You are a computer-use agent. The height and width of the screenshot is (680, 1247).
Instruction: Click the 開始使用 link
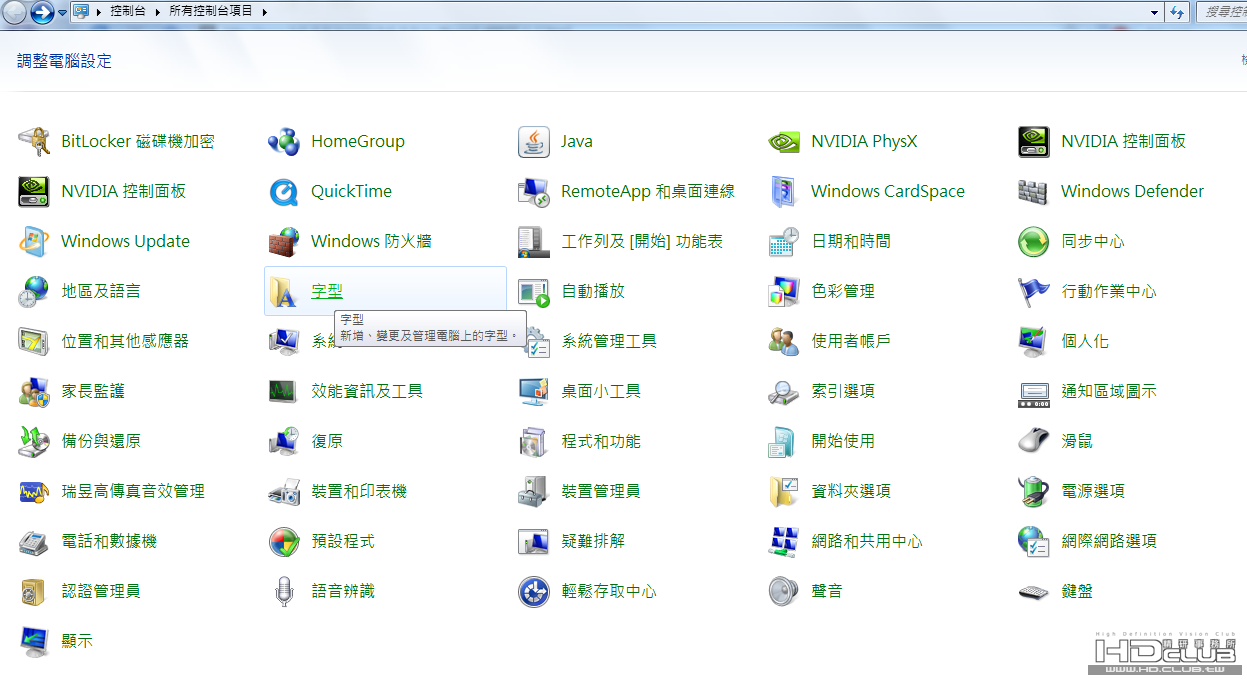click(x=843, y=442)
